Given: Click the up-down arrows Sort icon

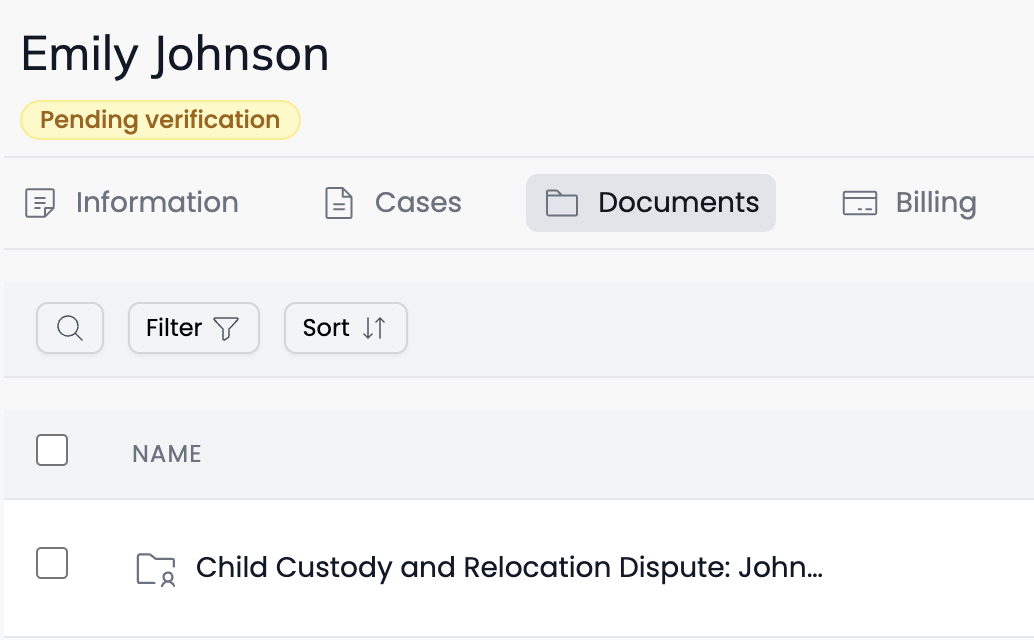Looking at the screenshot, I should coord(374,328).
